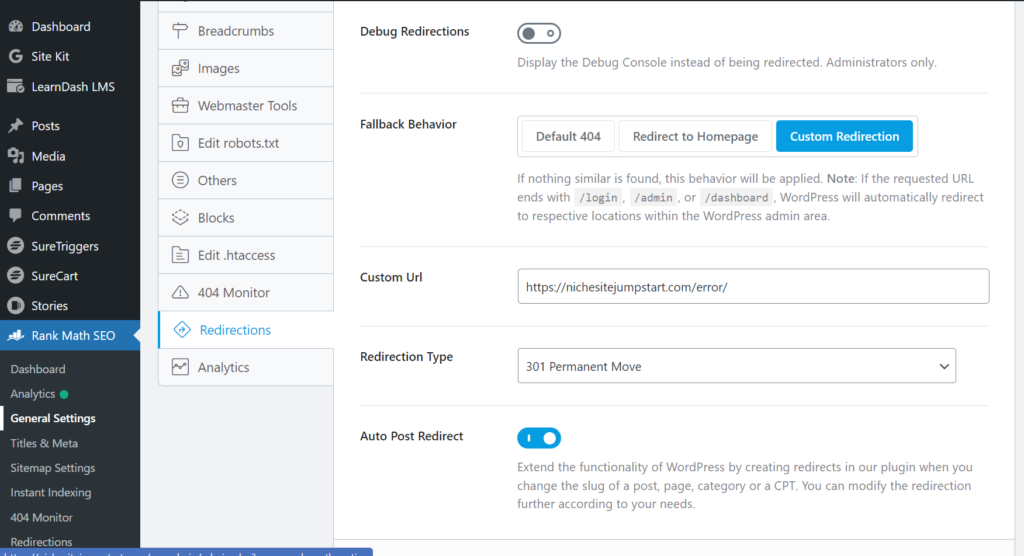Select Custom Redirection fallback behavior
This screenshot has width=1024, height=556.
tap(844, 136)
